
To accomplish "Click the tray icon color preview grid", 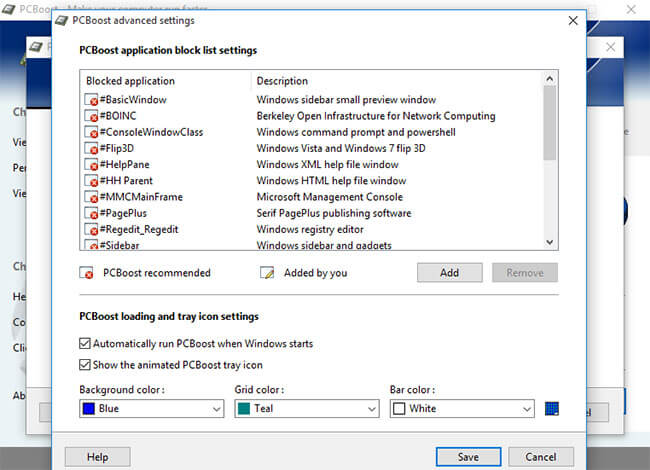I will point(552,409).
